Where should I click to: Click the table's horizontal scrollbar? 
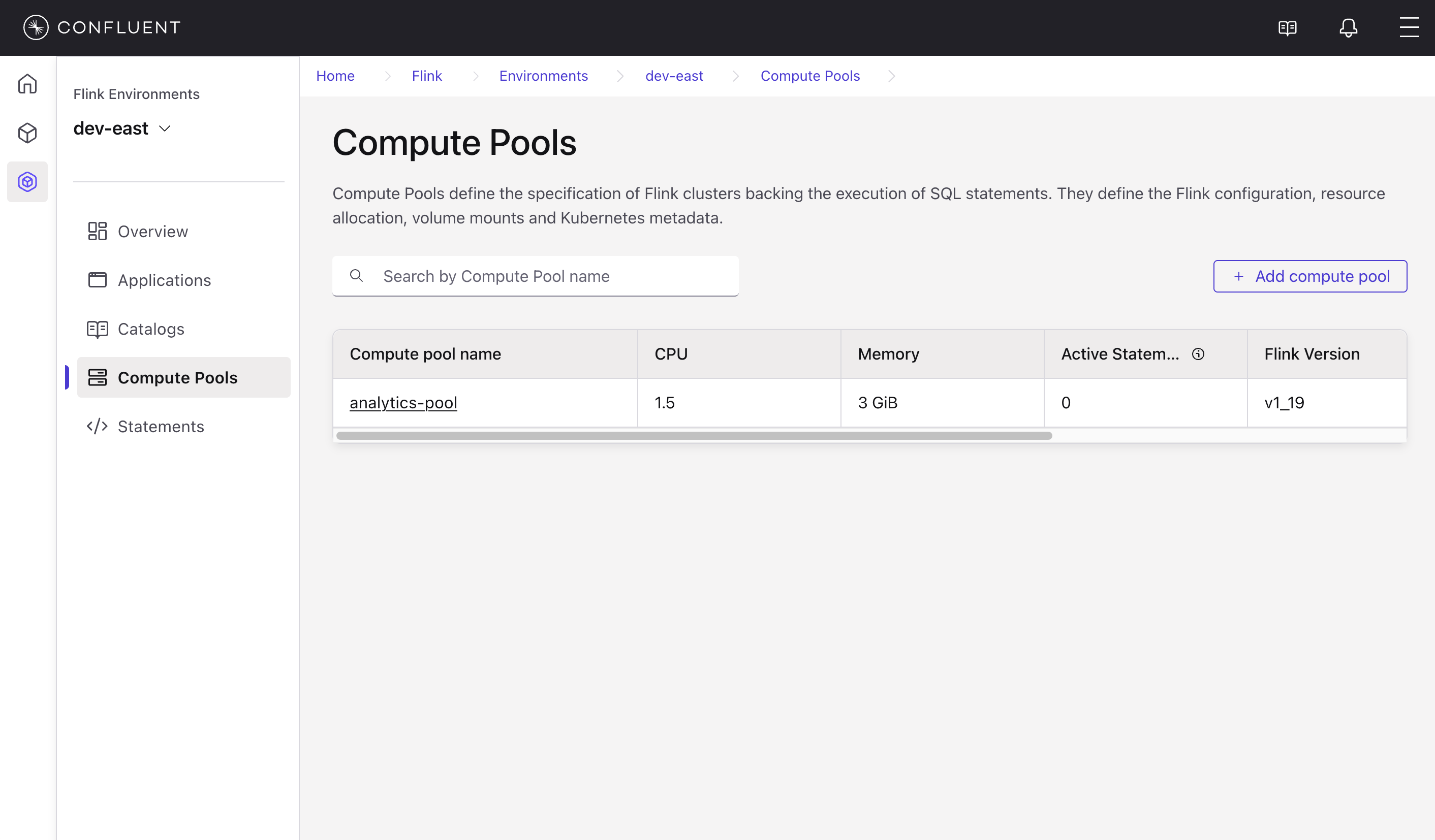point(694,436)
